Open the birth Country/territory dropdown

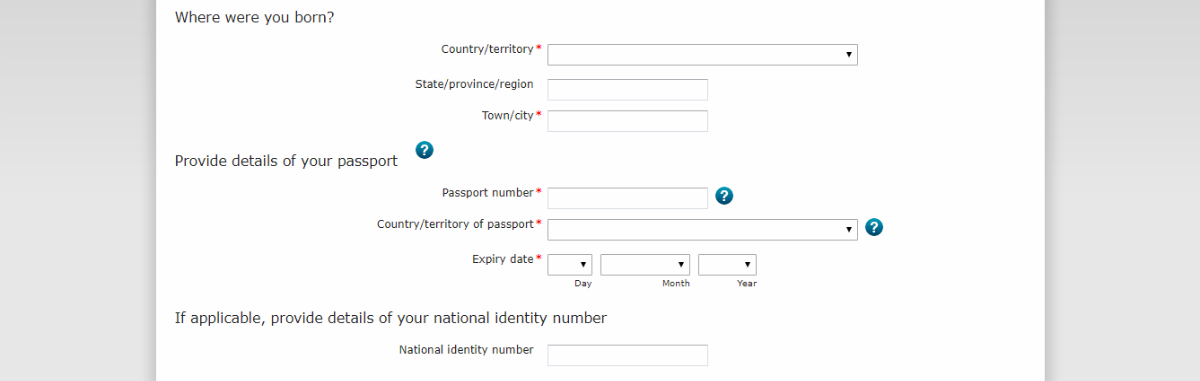(702, 54)
